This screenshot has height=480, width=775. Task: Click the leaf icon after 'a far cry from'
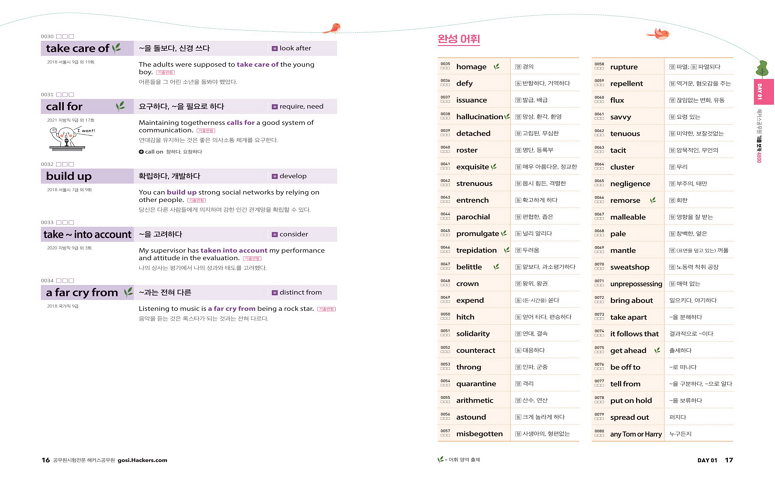(x=129, y=292)
